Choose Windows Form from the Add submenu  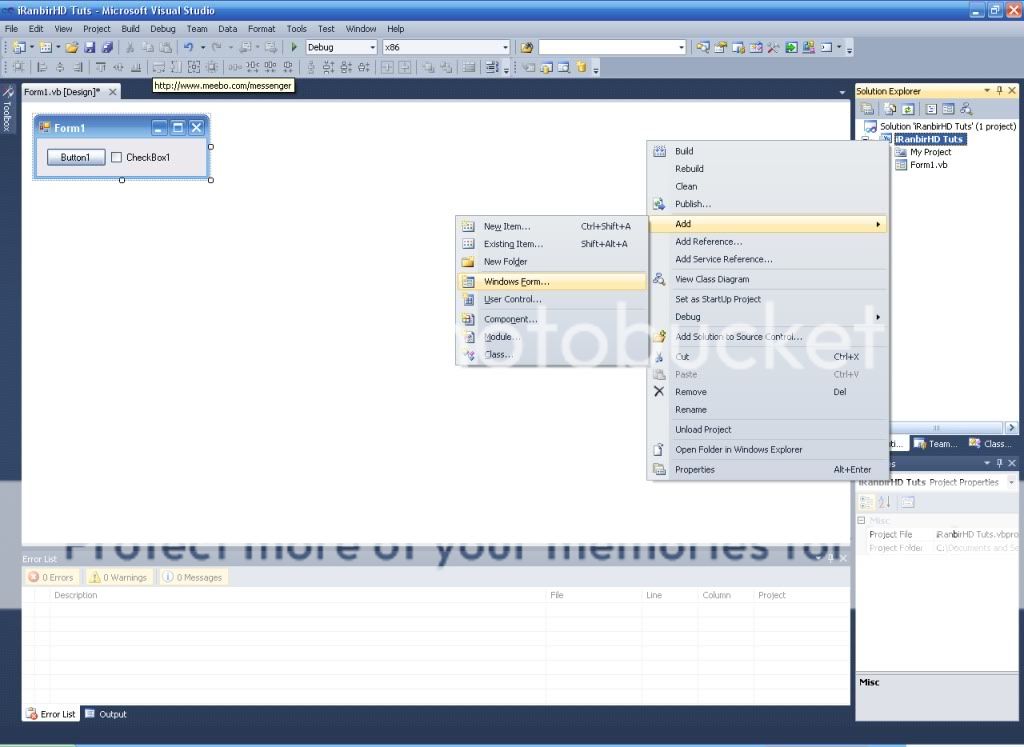pos(516,280)
